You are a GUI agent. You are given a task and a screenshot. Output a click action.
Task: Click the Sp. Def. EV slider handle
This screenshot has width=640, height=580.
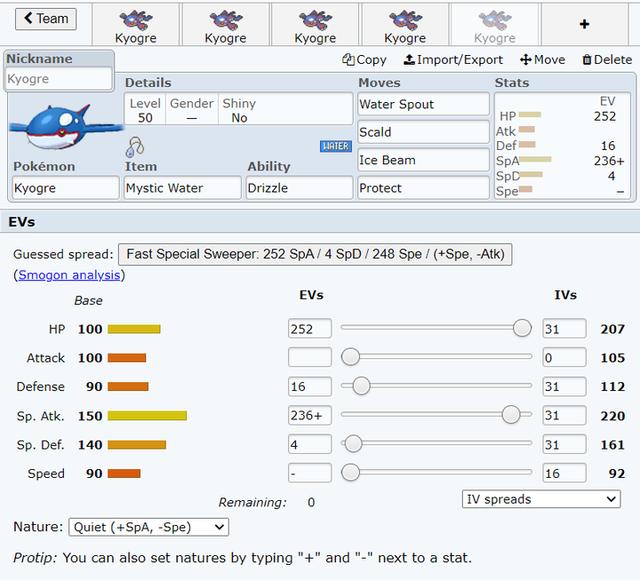[x=353, y=444]
